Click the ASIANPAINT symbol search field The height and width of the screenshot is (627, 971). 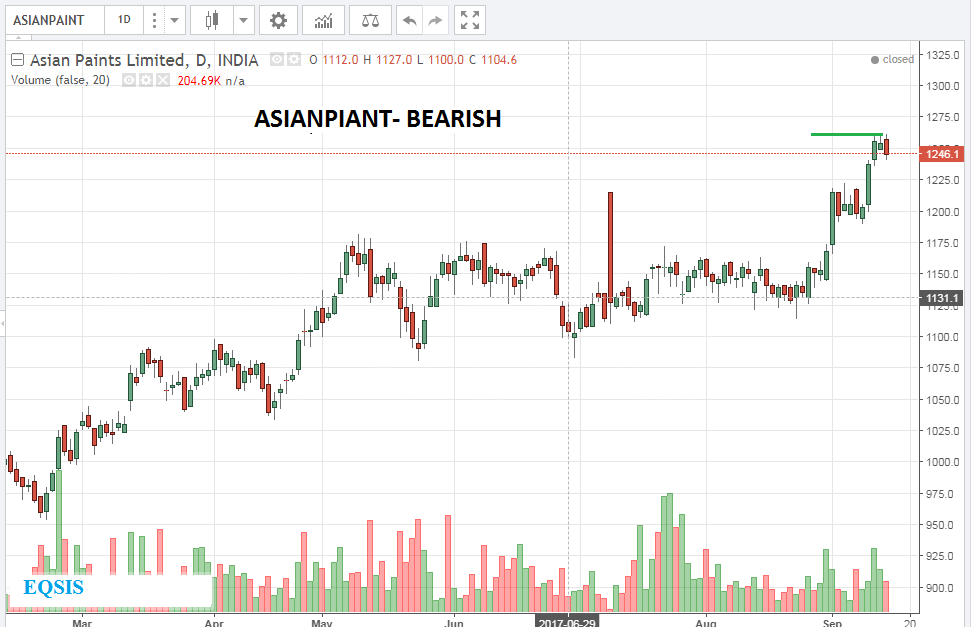click(x=54, y=20)
